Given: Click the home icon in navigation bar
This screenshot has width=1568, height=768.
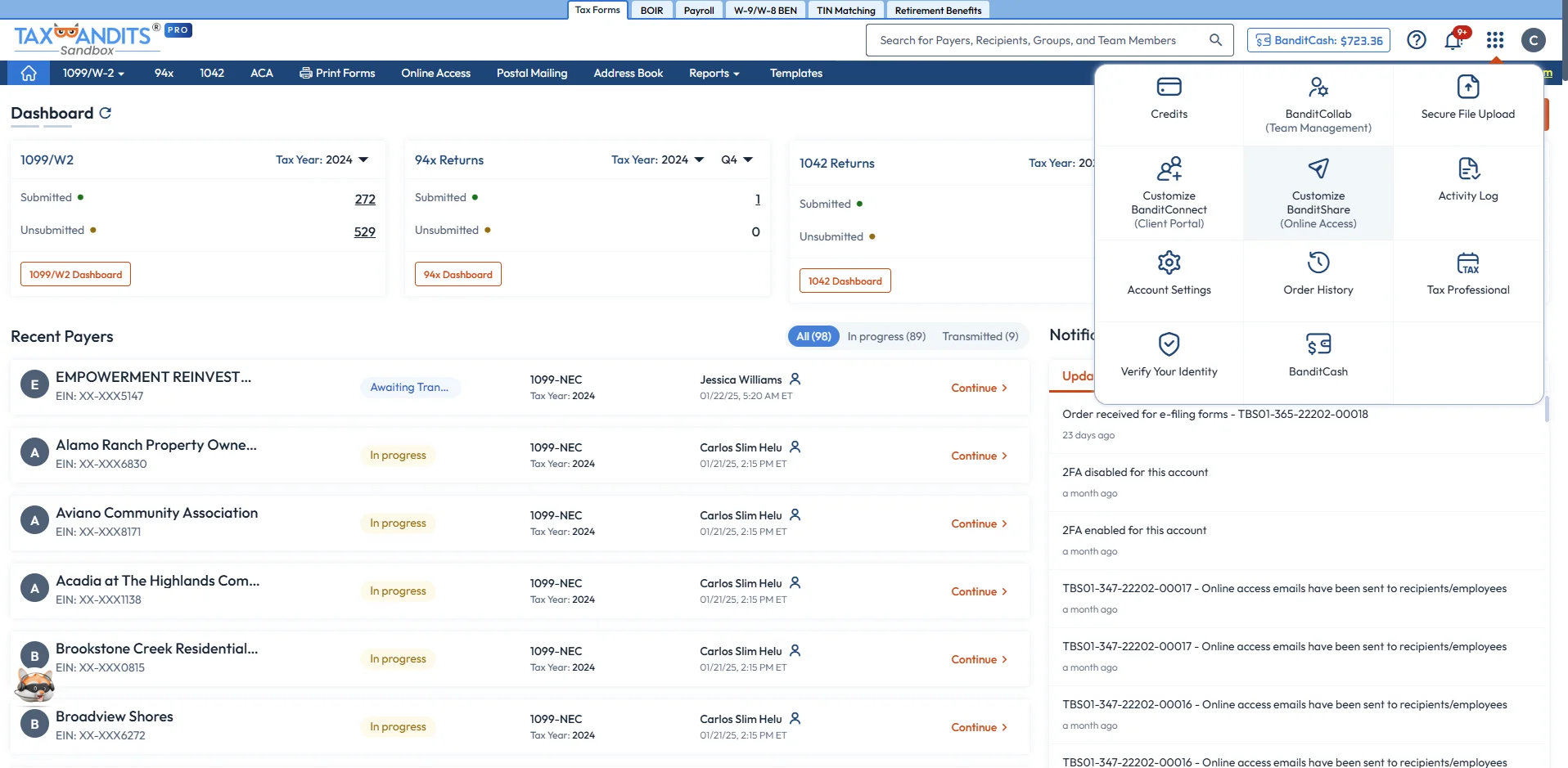Looking at the screenshot, I should (29, 73).
